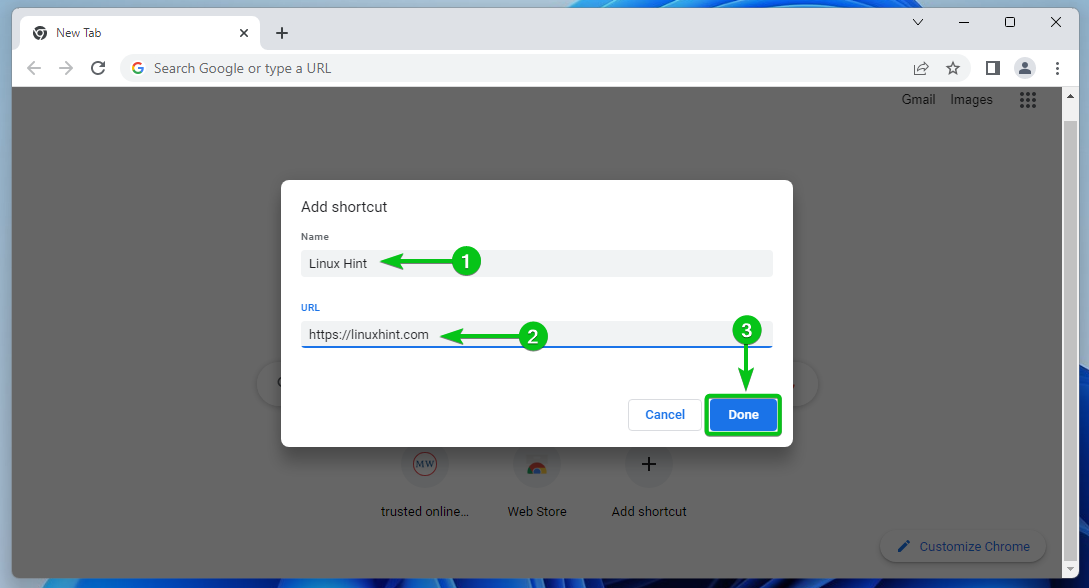Open the Google apps grid

pos(1028,100)
